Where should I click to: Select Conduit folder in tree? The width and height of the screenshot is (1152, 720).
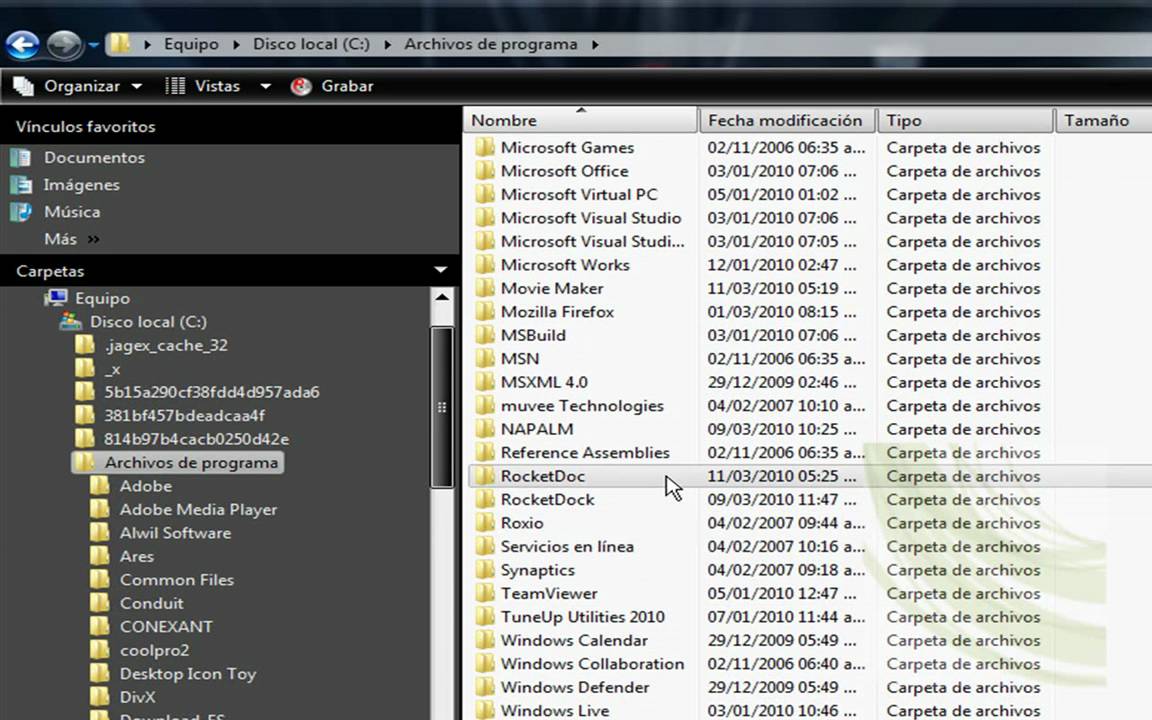(151, 604)
